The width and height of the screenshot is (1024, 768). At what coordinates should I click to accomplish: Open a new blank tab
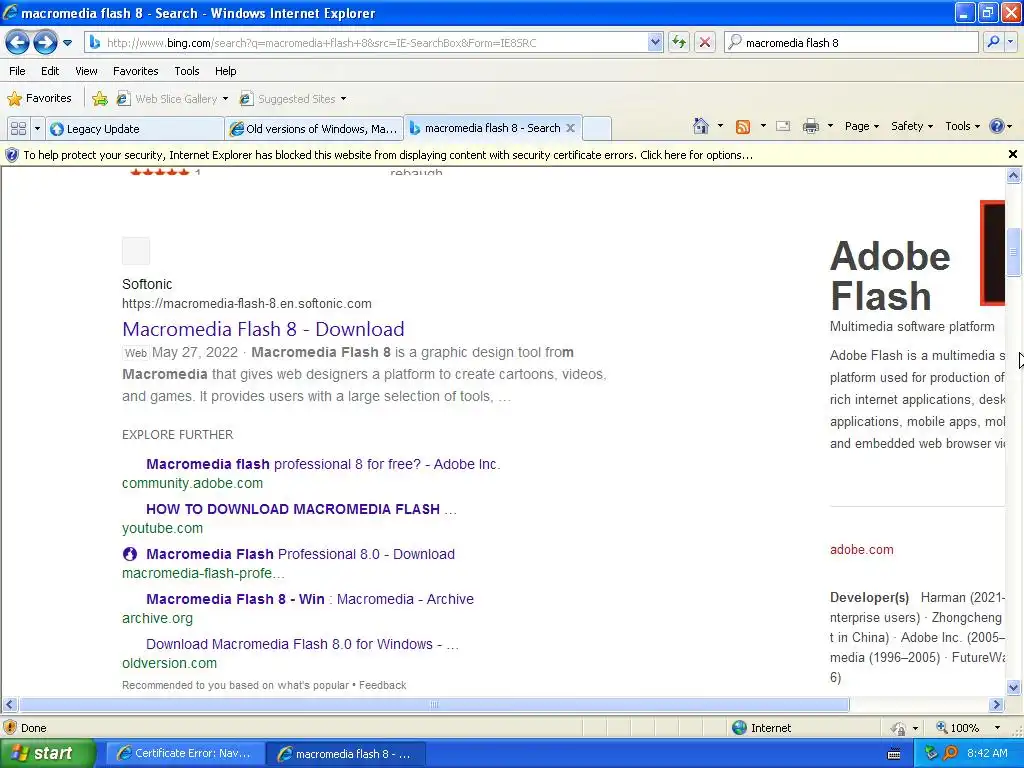pos(596,129)
